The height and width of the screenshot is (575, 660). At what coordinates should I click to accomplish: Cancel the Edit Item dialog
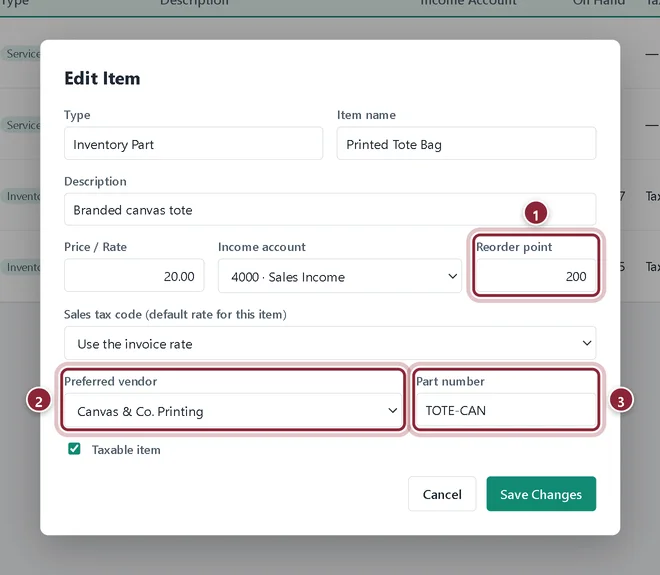tap(442, 494)
